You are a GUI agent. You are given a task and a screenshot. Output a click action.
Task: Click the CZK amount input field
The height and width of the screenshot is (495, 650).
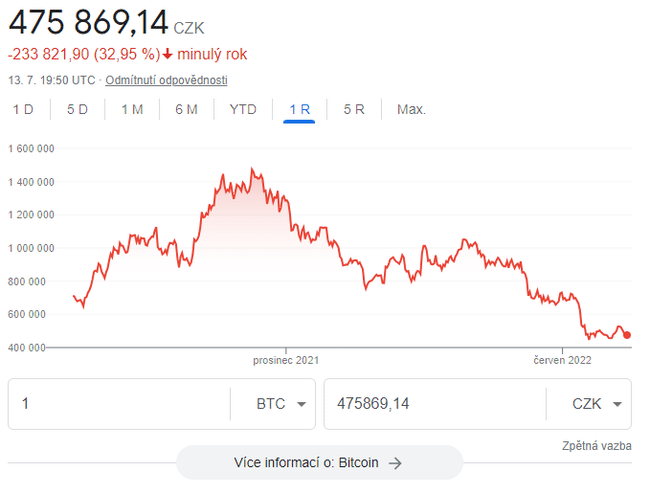click(x=434, y=404)
